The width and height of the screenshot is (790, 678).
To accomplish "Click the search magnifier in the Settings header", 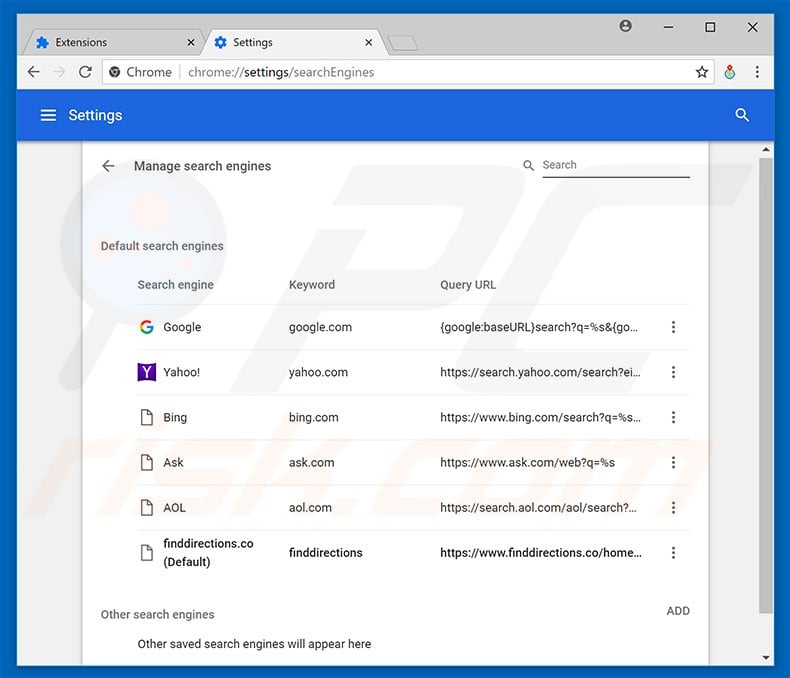I will pyautogui.click(x=742, y=115).
